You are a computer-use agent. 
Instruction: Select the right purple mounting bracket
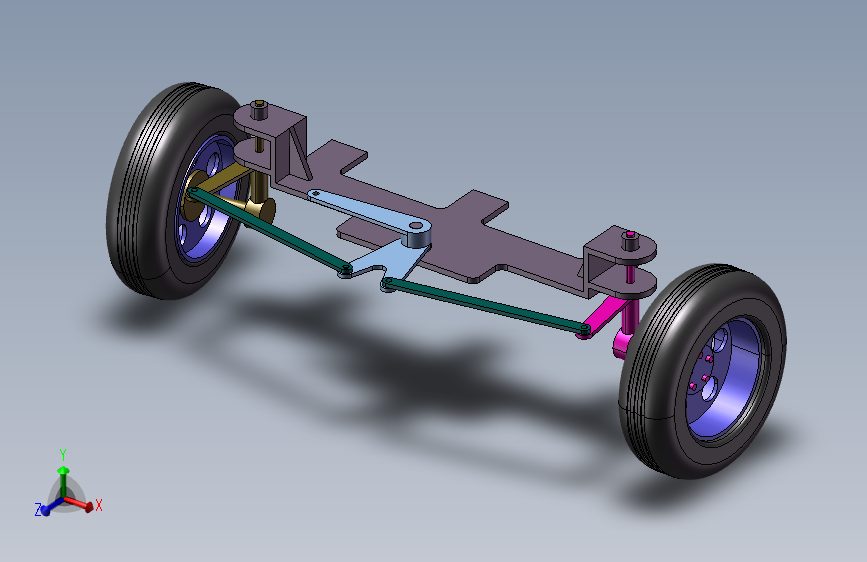coord(619,260)
